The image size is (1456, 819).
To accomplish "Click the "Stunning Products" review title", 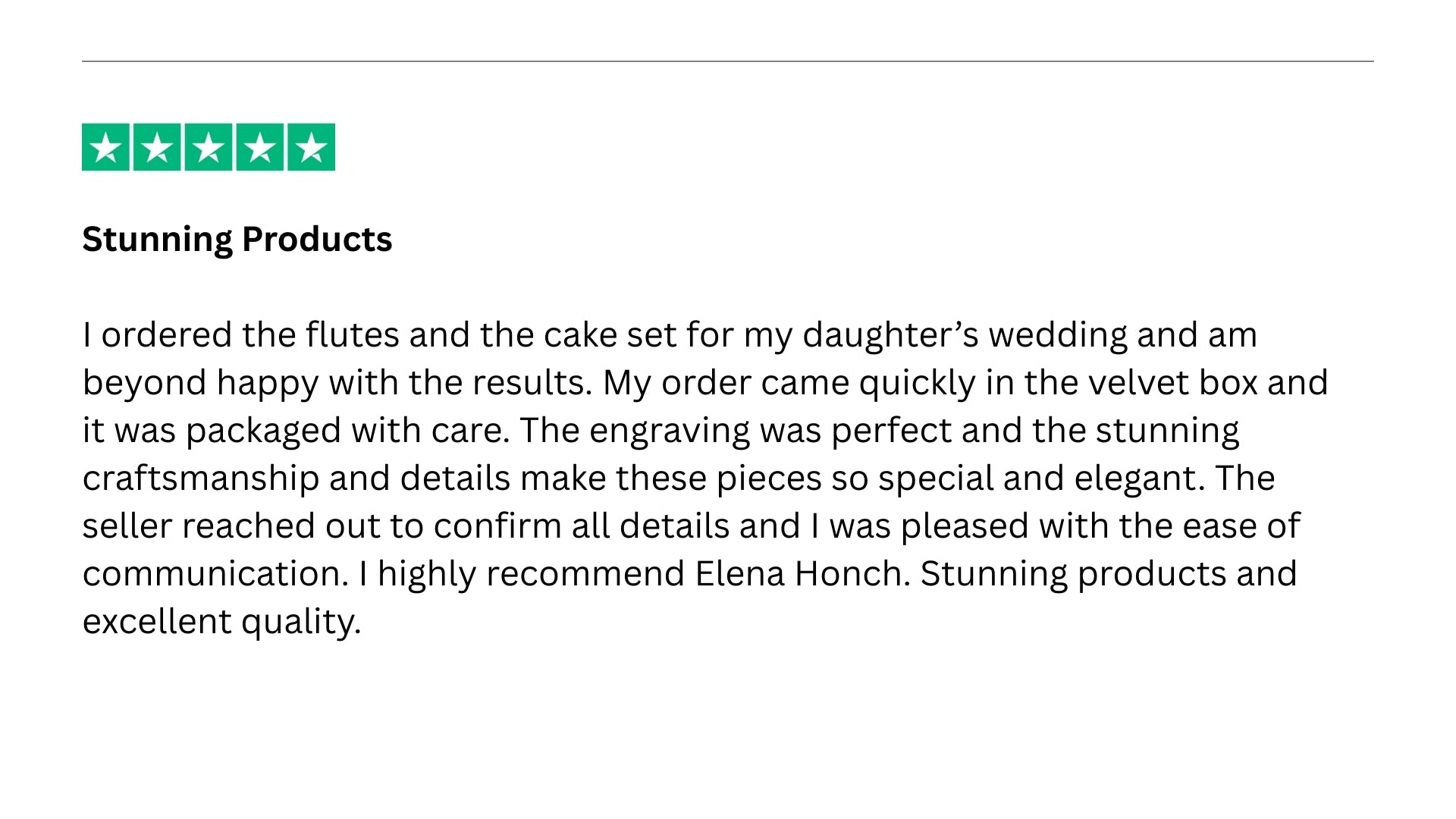I will tap(237, 240).
